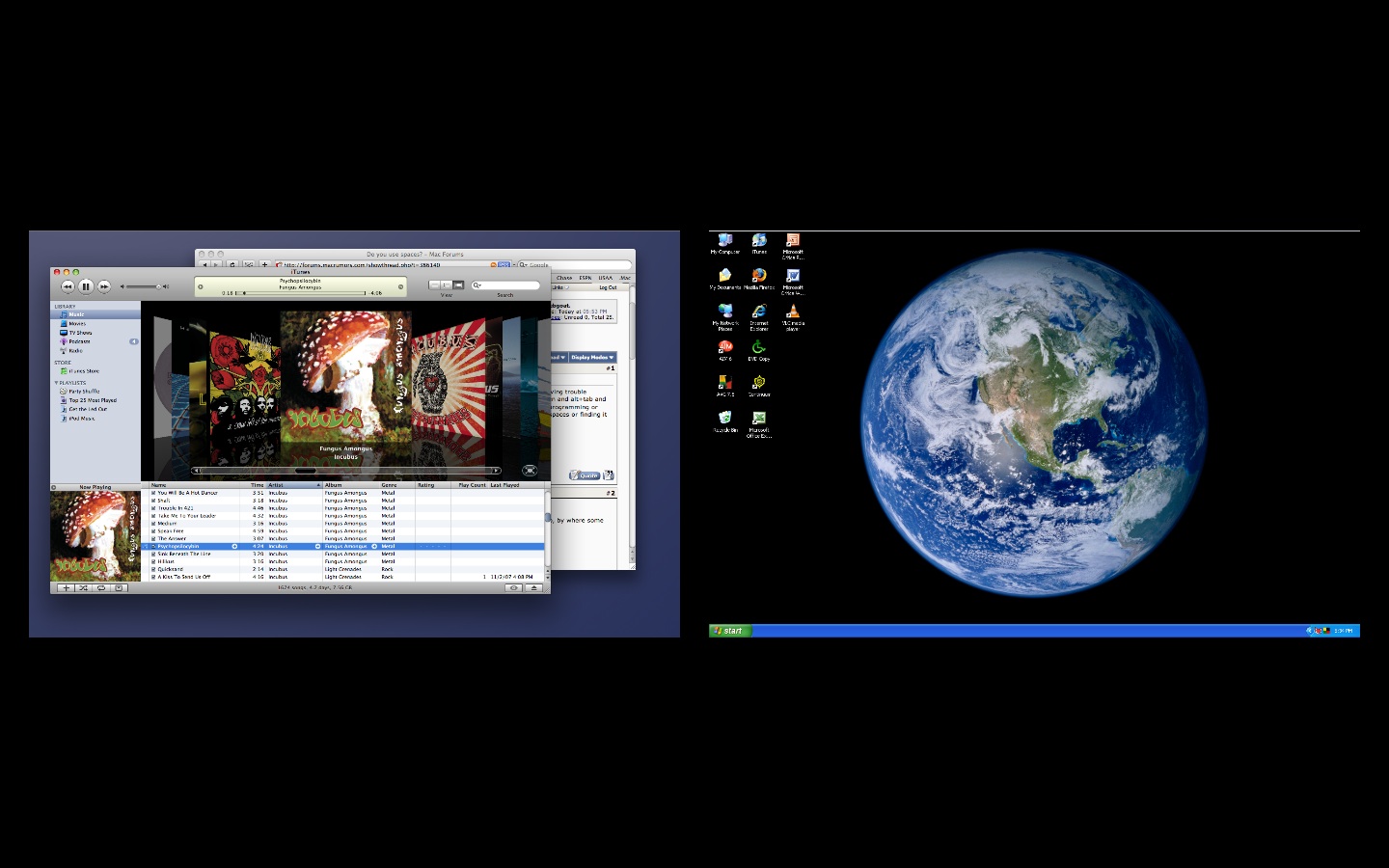Image resolution: width=1389 pixels, height=868 pixels.
Task: Open TV Shows in the iTunes sidebar
Action: coord(95,333)
